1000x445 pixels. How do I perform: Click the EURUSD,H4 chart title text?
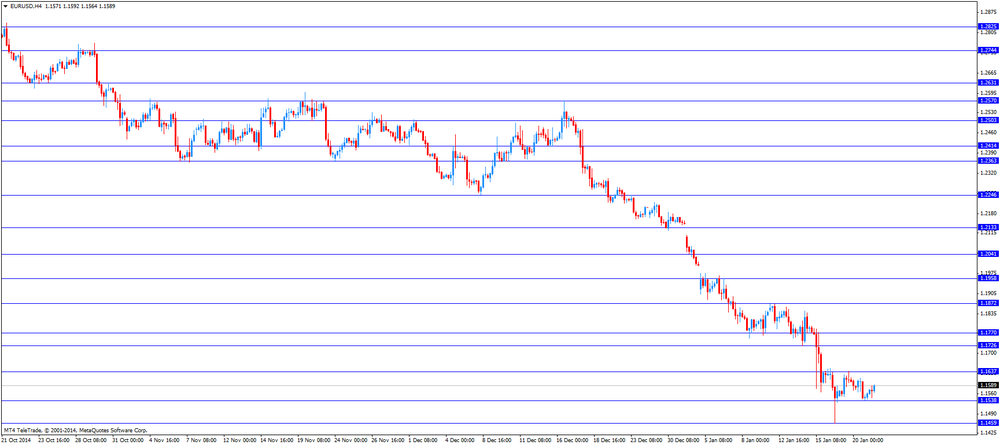pyautogui.click(x=26, y=6)
